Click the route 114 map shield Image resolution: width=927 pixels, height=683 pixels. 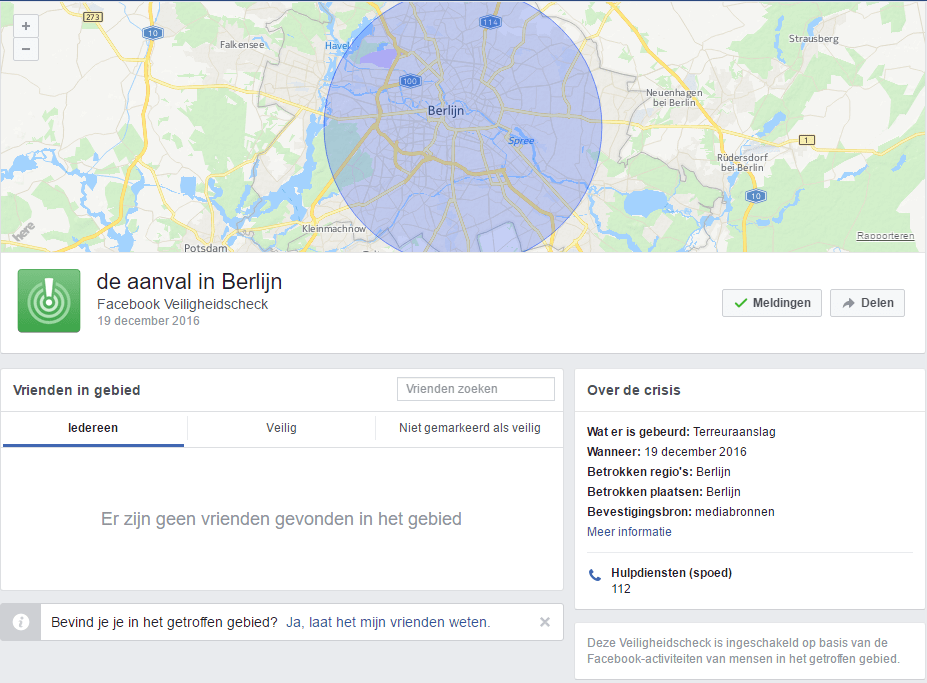pos(490,22)
